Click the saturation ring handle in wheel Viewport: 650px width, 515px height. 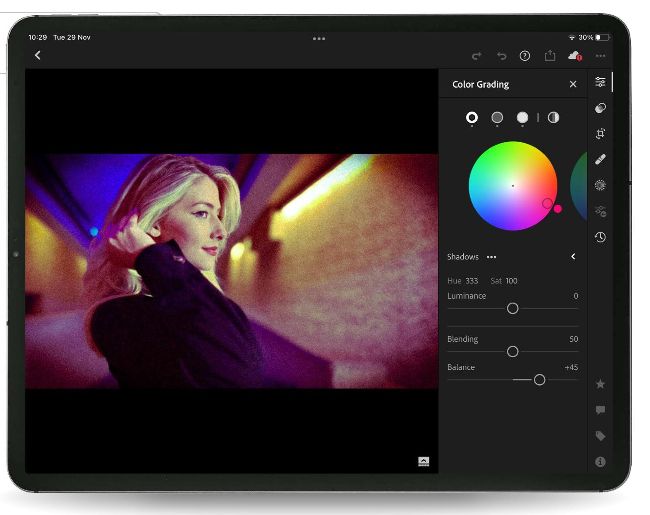547,203
